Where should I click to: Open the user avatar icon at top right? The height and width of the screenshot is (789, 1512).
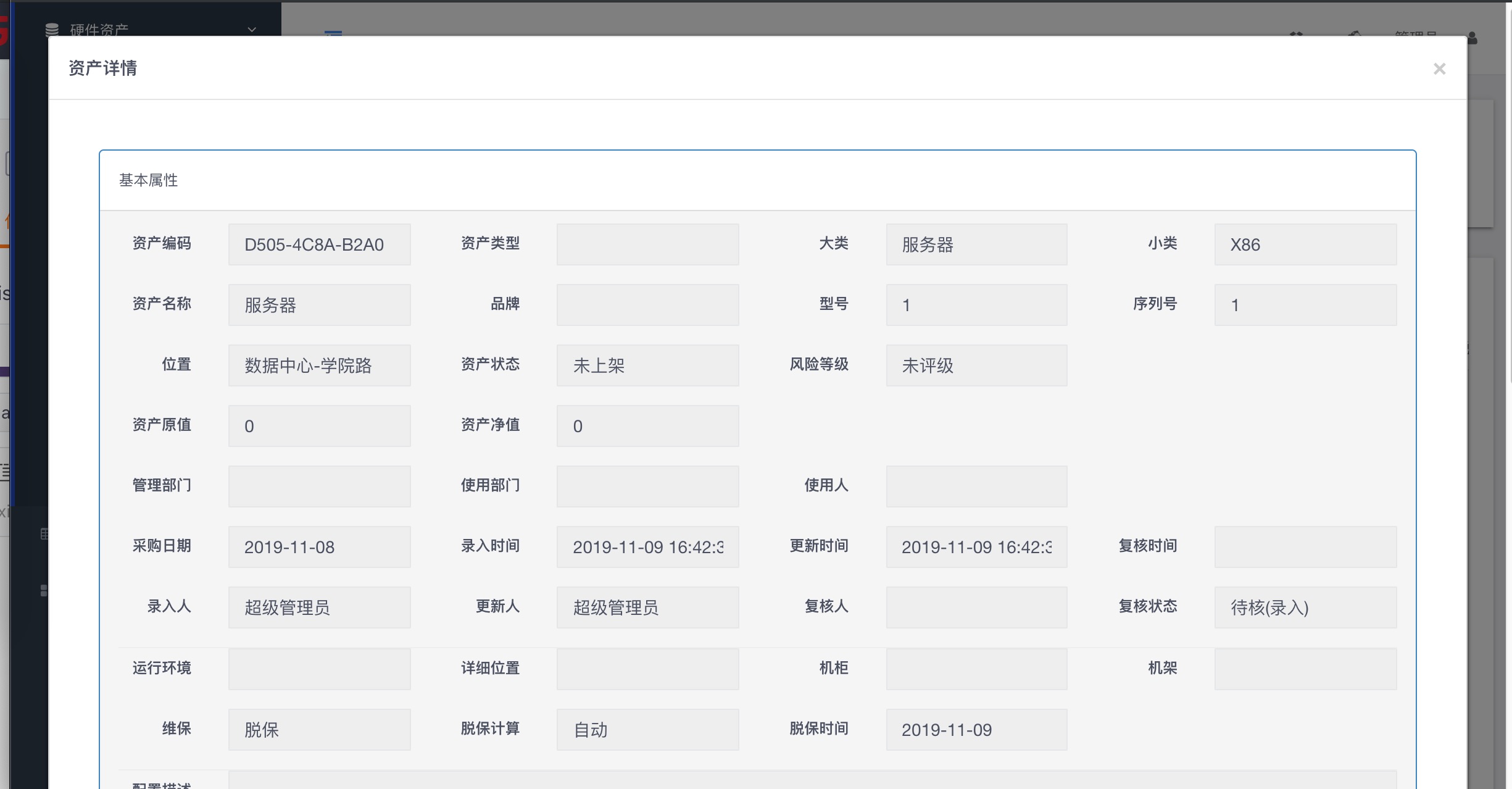click(x=1472, y=38)
